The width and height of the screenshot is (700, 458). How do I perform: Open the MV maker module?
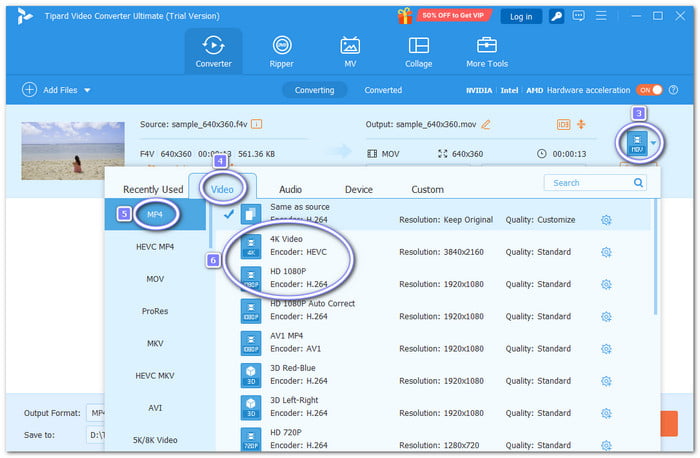[x=350, y=51]
